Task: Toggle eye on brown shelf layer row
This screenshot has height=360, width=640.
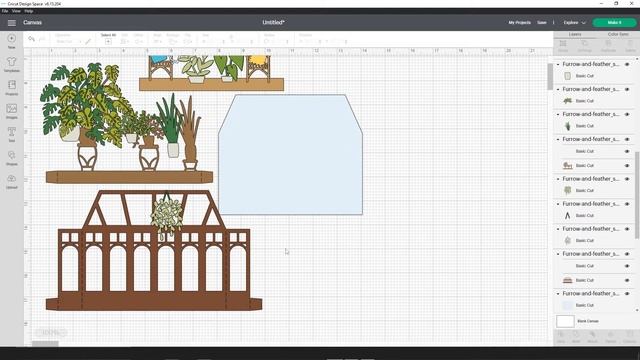Action: click(627, 280)
